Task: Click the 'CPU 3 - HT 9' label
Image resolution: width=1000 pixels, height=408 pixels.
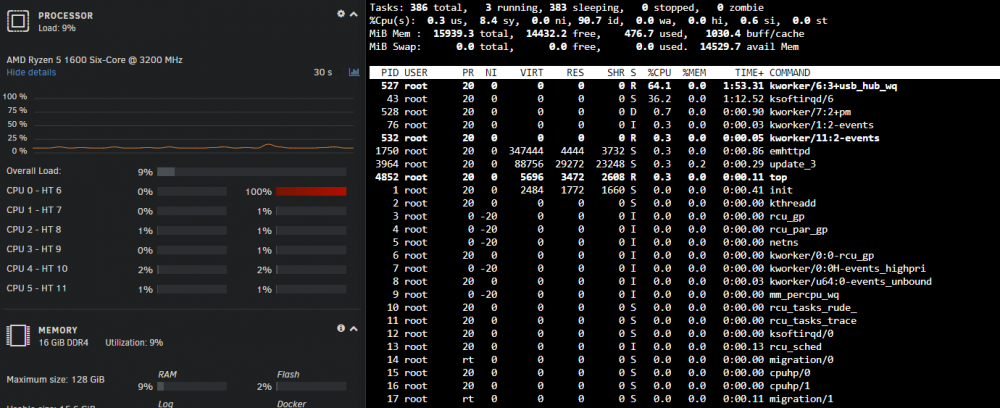Action: tap(34, 249)
